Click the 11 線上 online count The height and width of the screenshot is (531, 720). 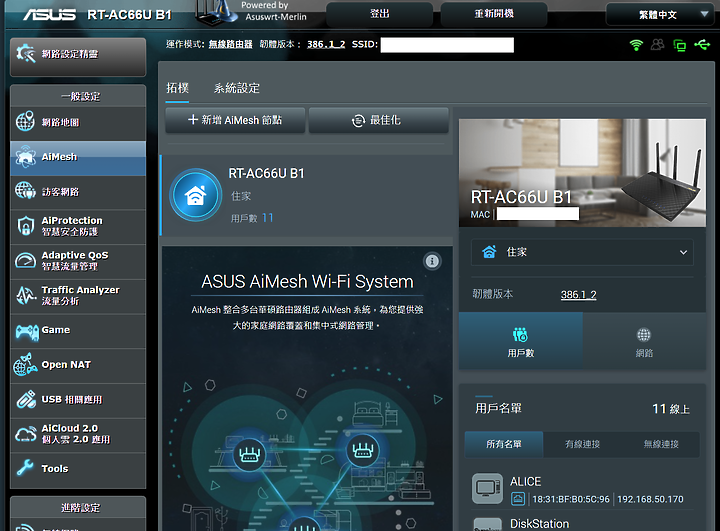click(x=671, y=409)
